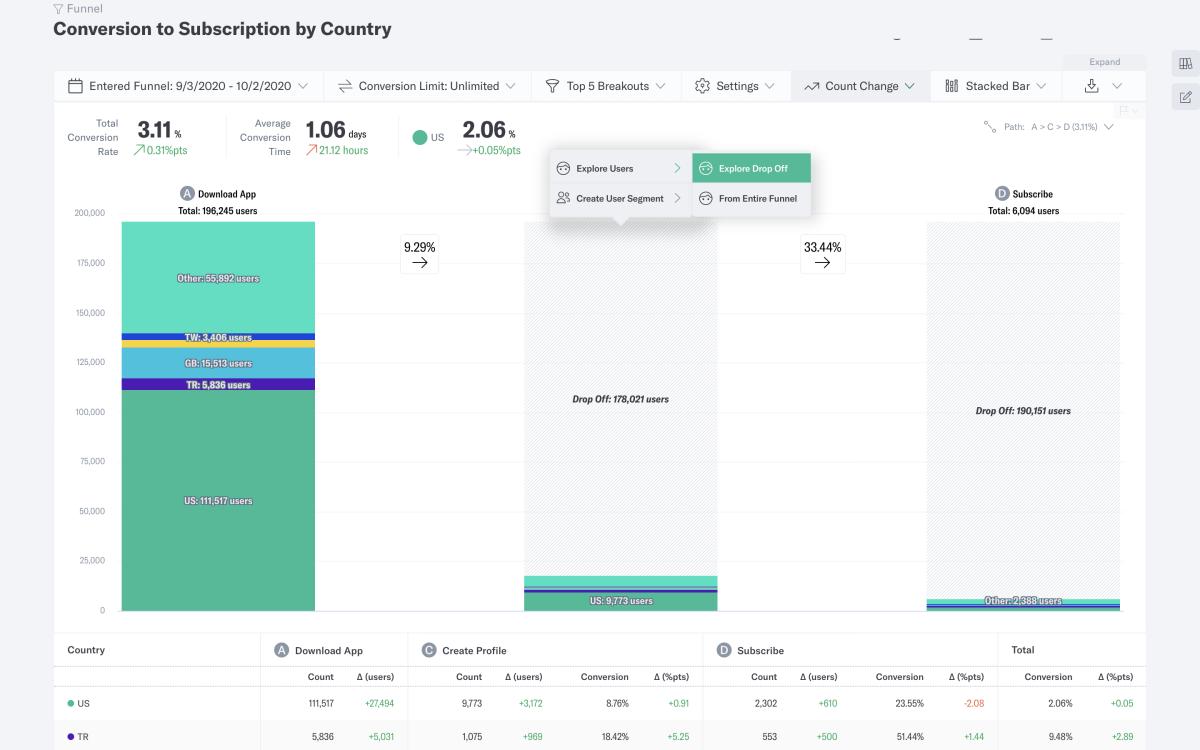Open Settings via the gear icon
Image resolution: width=1200 pixels, height=750 pixels.
tap(704, 86)
